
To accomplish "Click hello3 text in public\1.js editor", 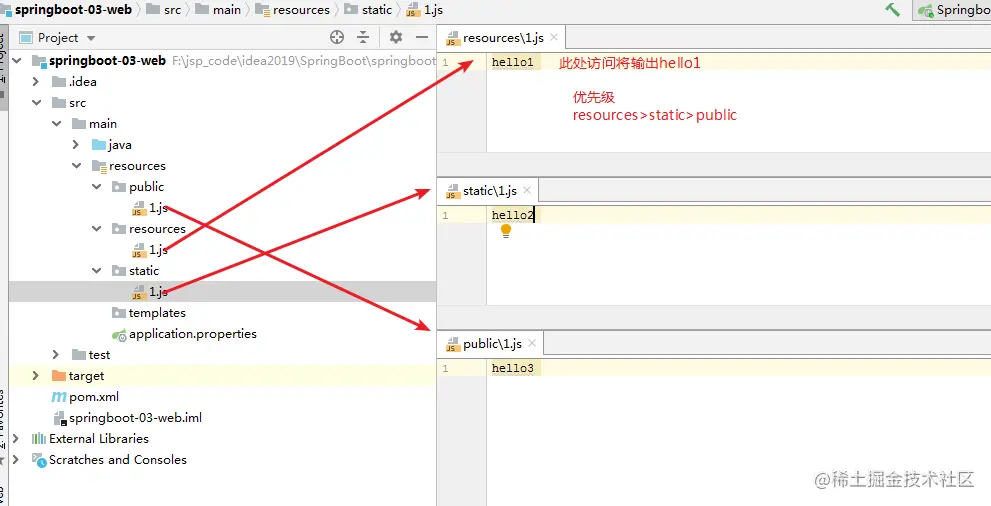I will (513, 368).
